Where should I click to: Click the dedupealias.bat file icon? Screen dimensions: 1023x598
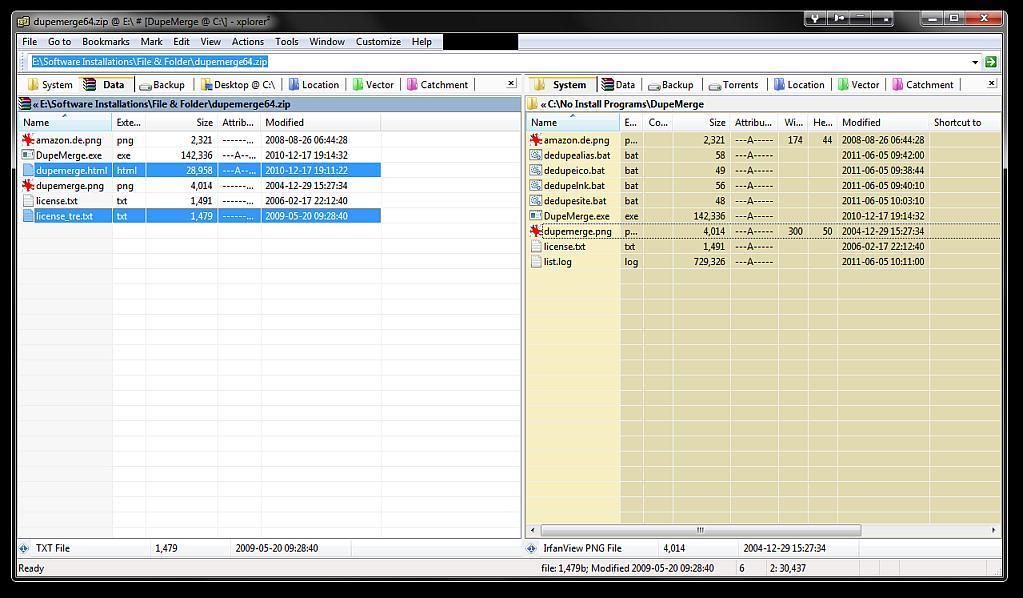pyautogui.click(x=536, y=155)
